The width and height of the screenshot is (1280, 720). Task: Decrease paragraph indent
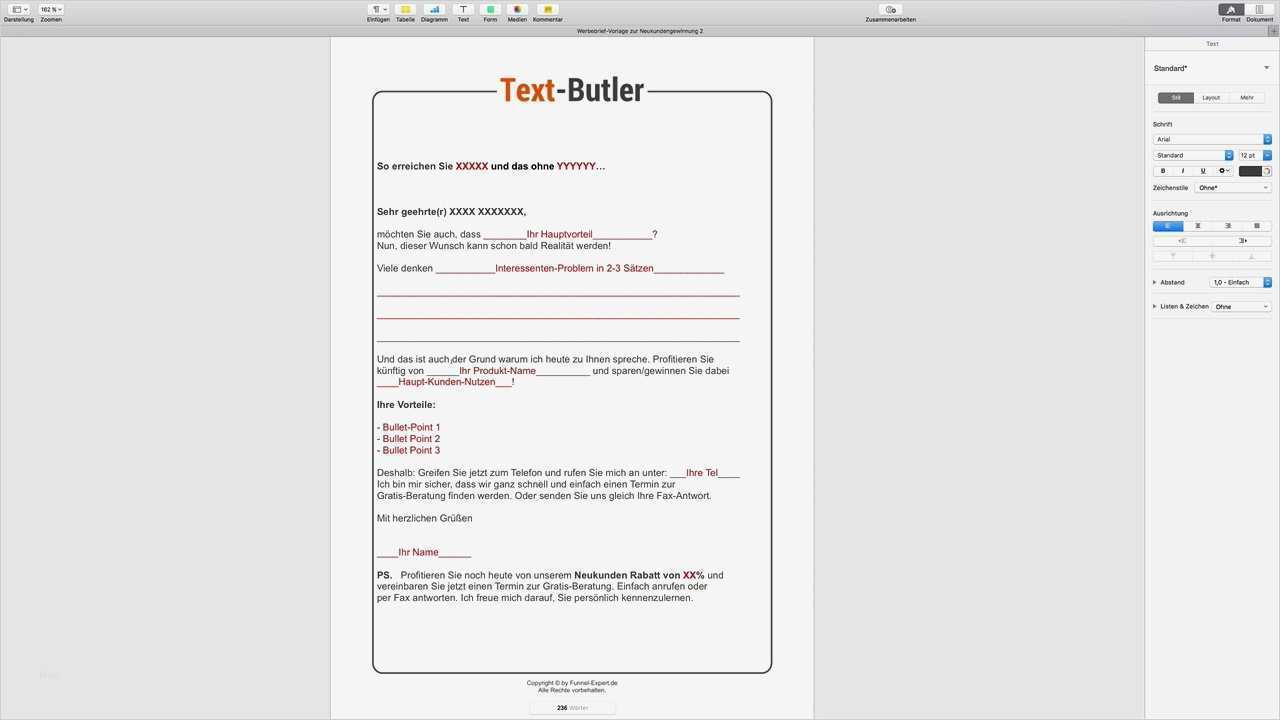pos(1183,241)
